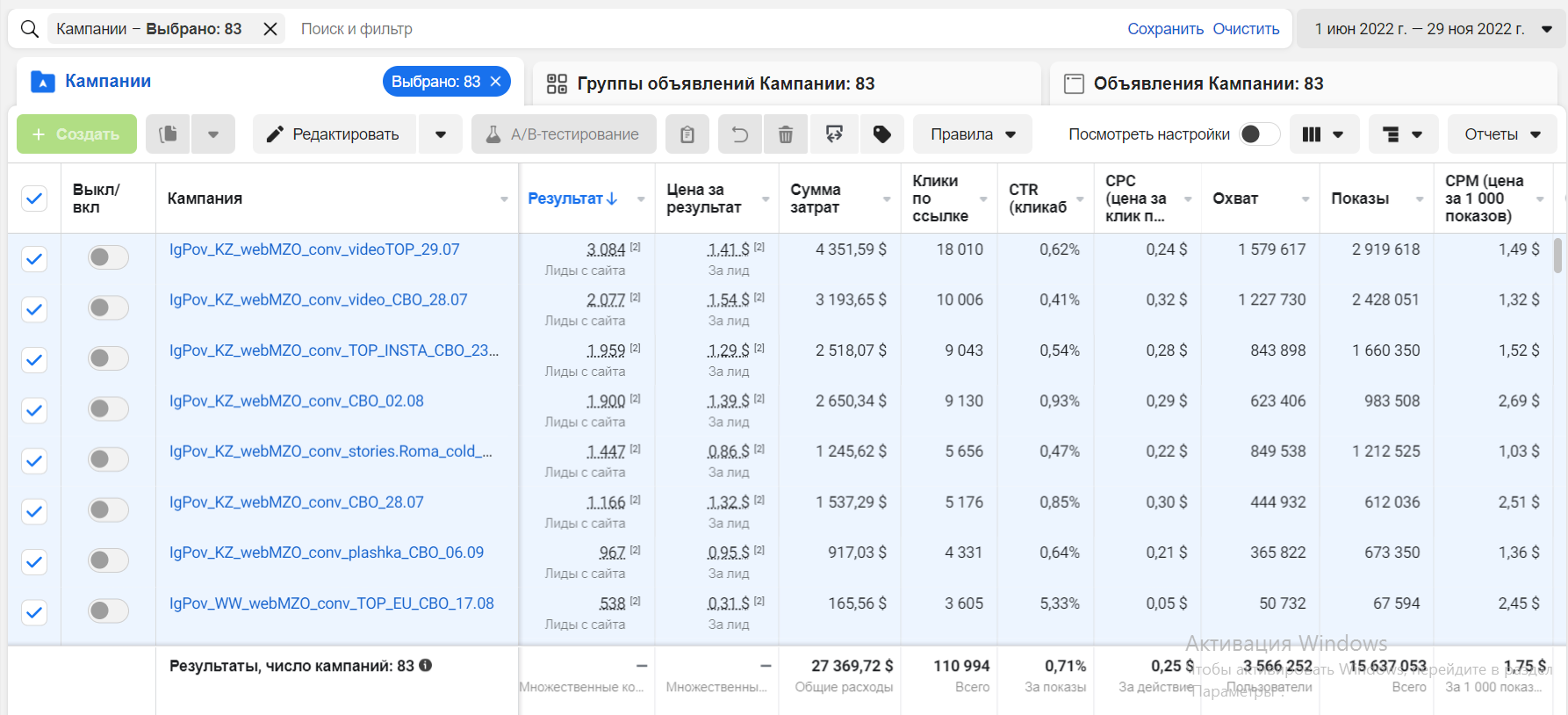This screenshot has width=1568, height=715.
Task: Click the info icon beside число кампаний: 83
Action: (x=426, y=666)
